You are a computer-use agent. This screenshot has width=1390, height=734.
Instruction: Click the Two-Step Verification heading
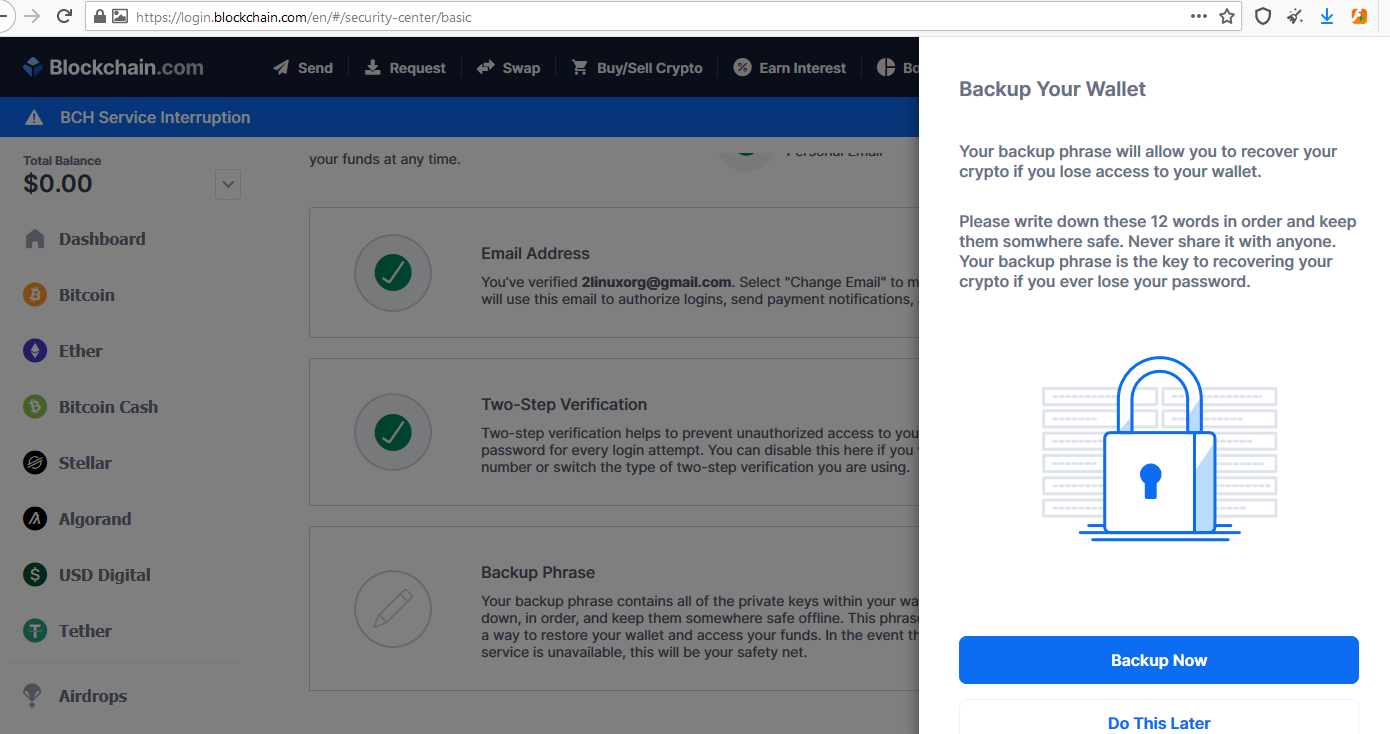(564, 405)
